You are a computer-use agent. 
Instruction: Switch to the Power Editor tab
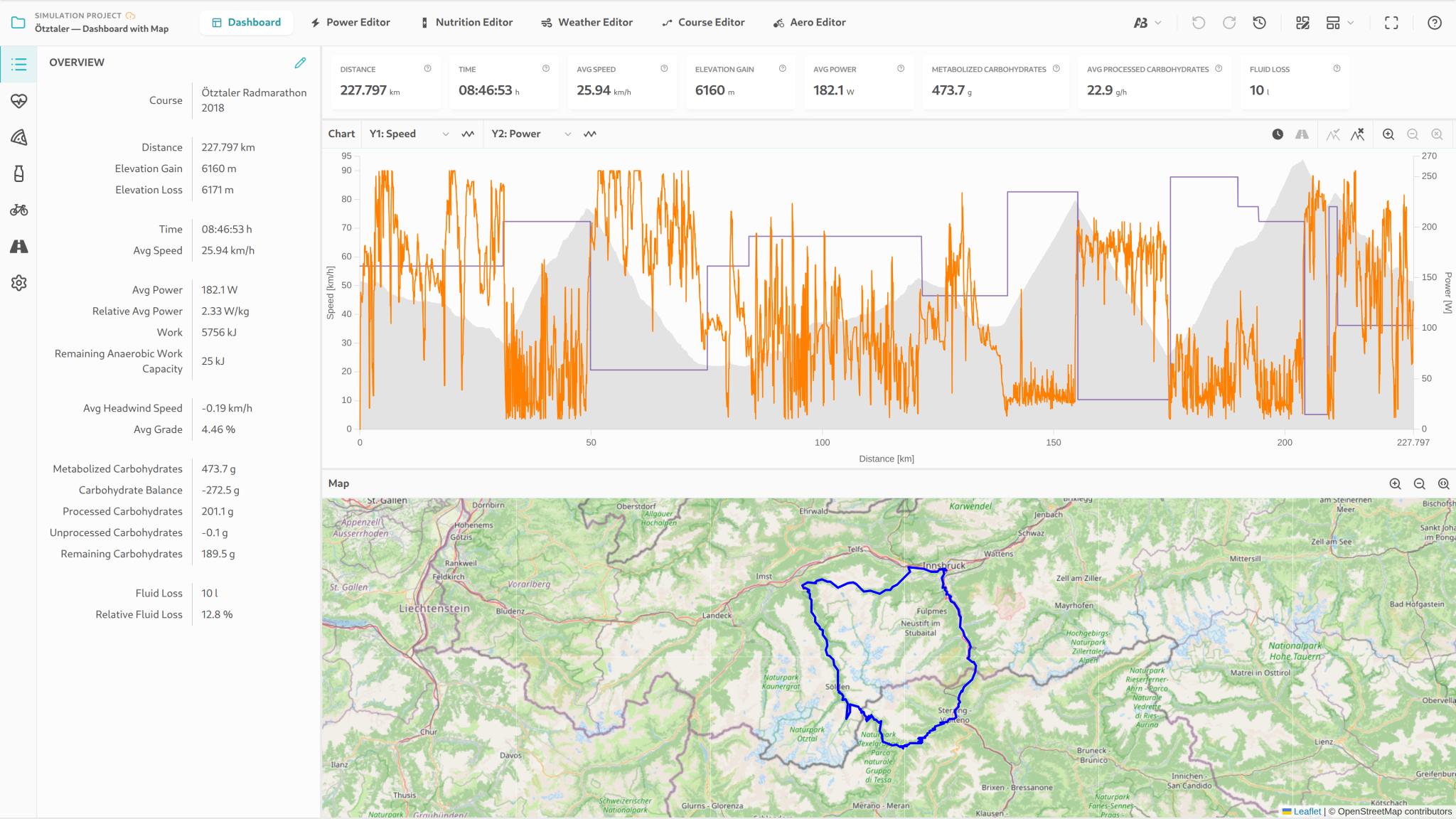coord(350,23)
